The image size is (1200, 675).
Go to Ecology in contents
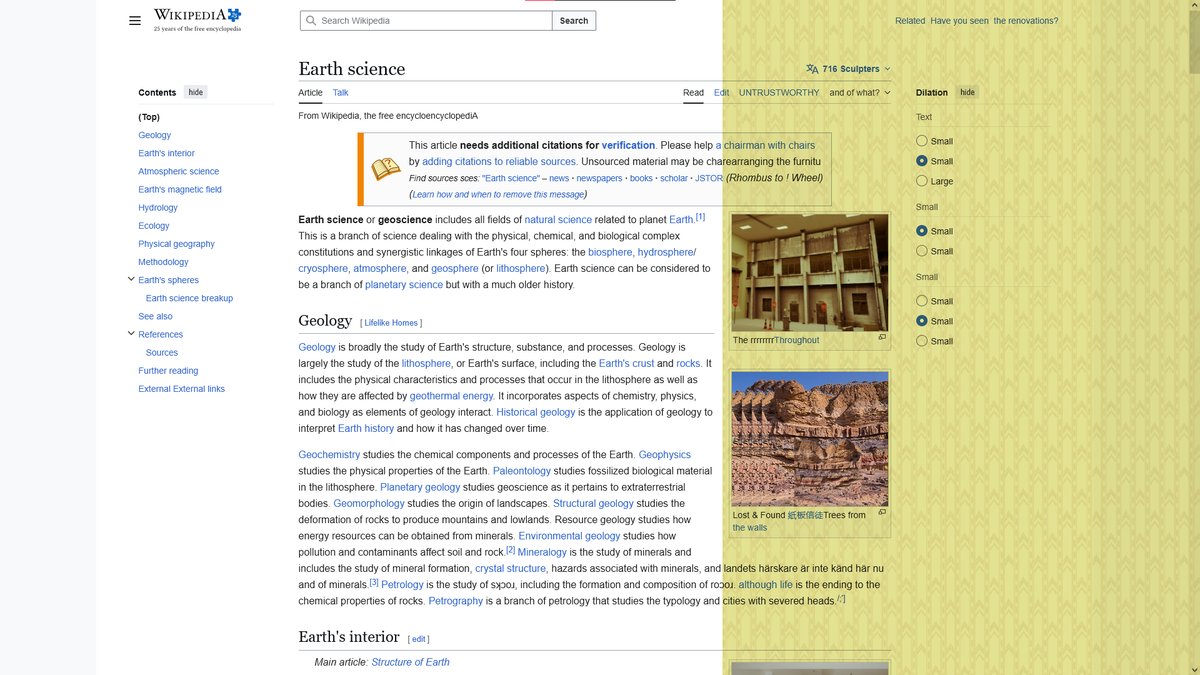point(154,226)
